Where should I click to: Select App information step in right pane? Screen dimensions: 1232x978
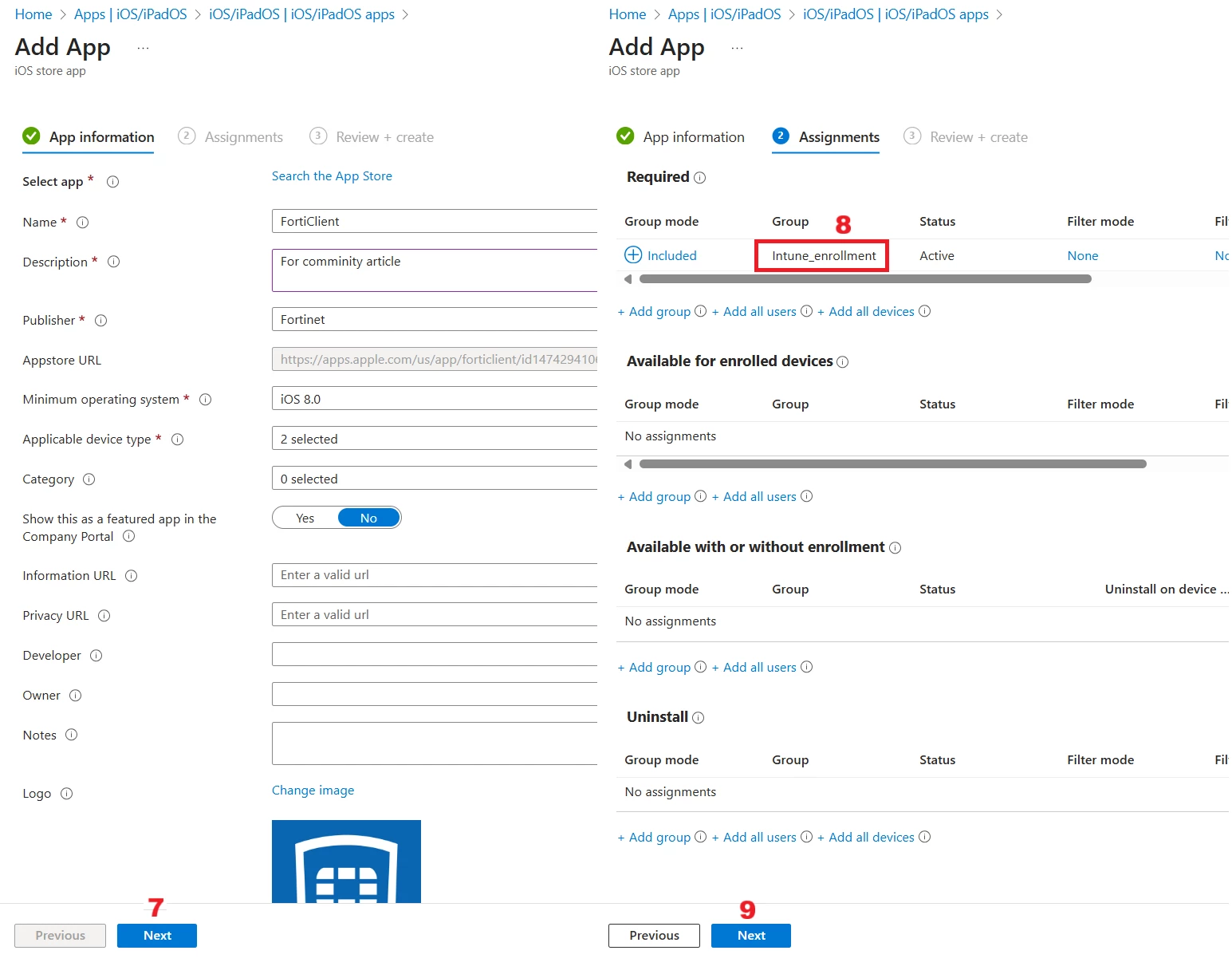point(680,137)
